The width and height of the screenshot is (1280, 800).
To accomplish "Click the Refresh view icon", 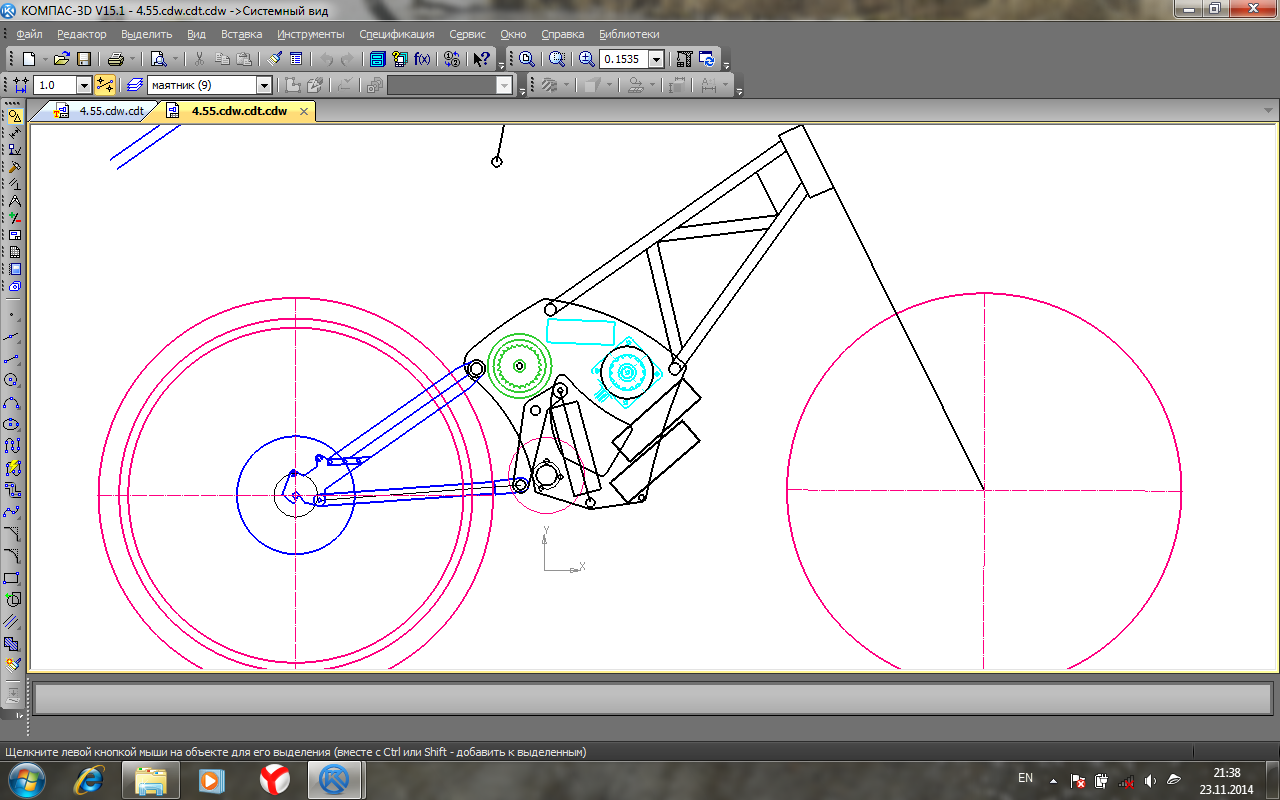I will click(x=707, y=59).
